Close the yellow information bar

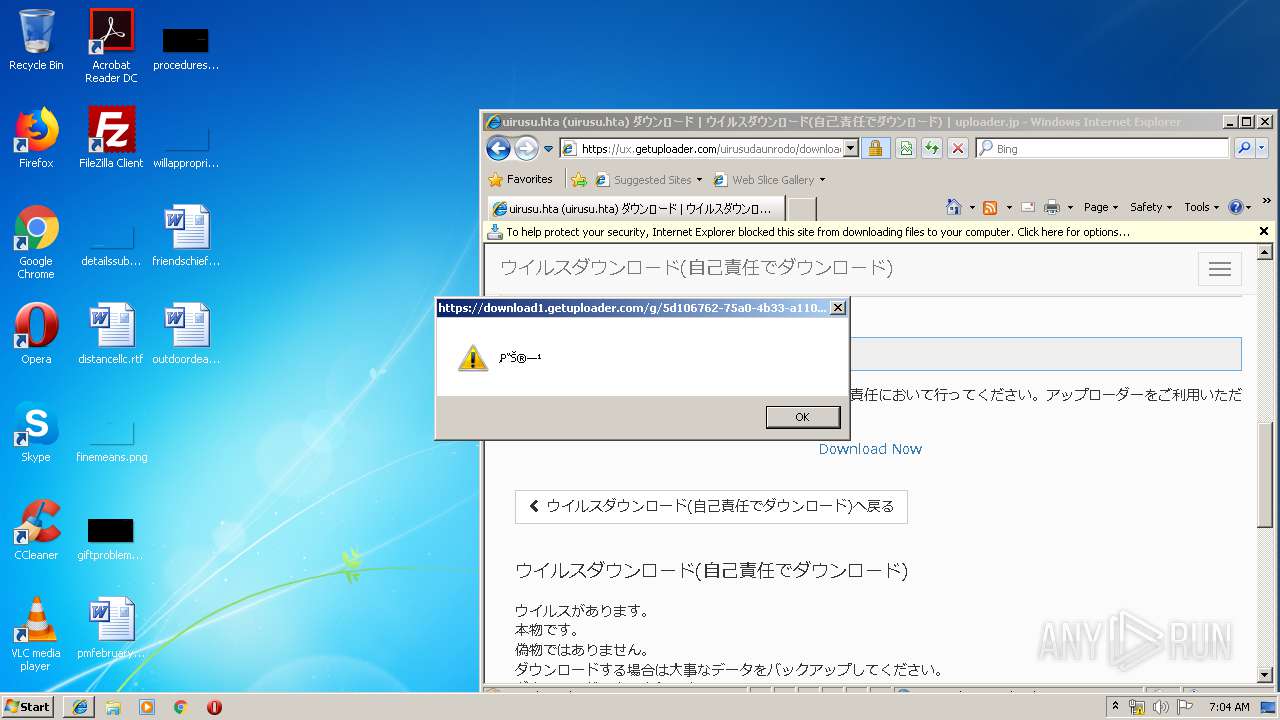1264,231
